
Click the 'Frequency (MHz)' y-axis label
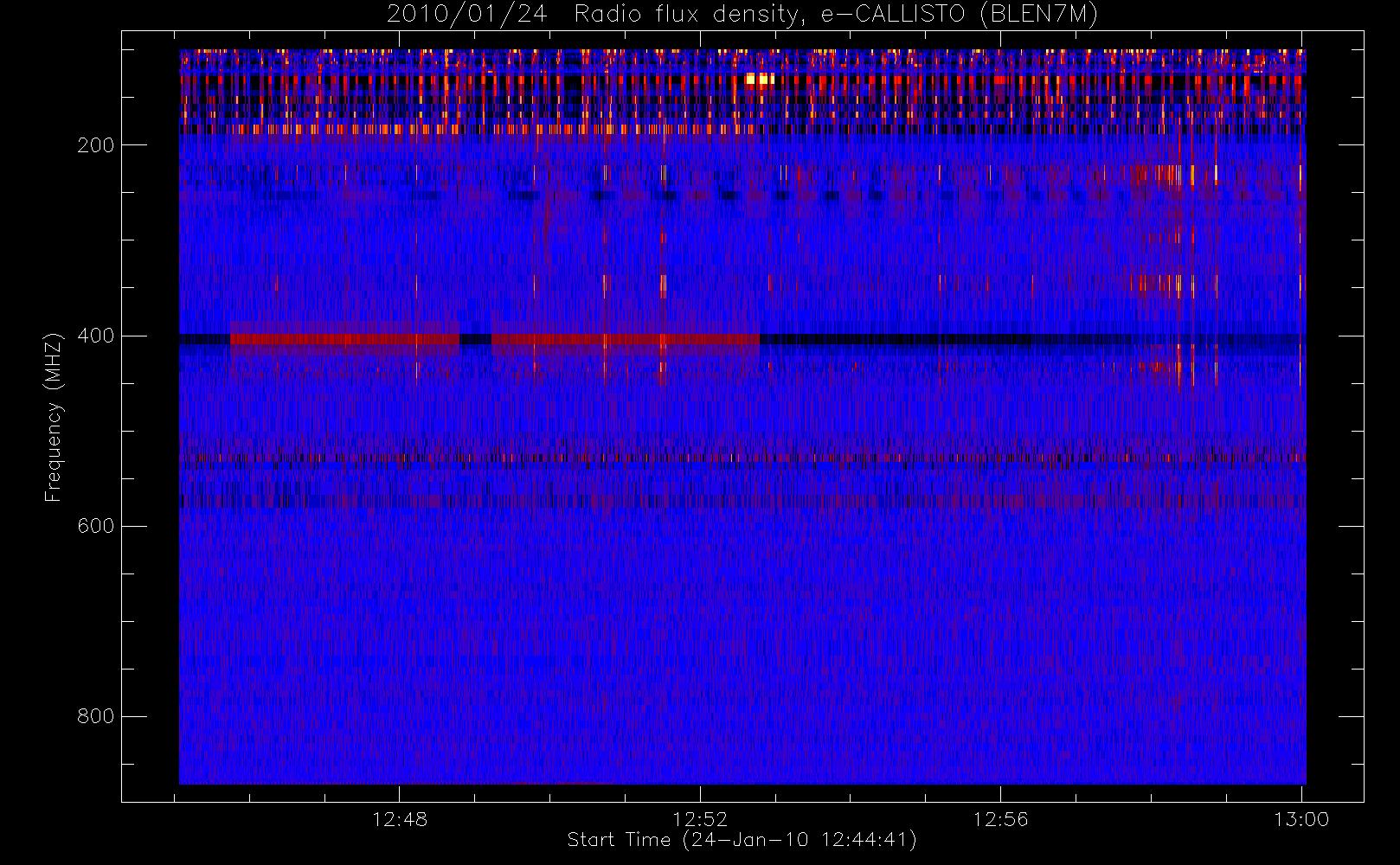click(x=54, y=417)
